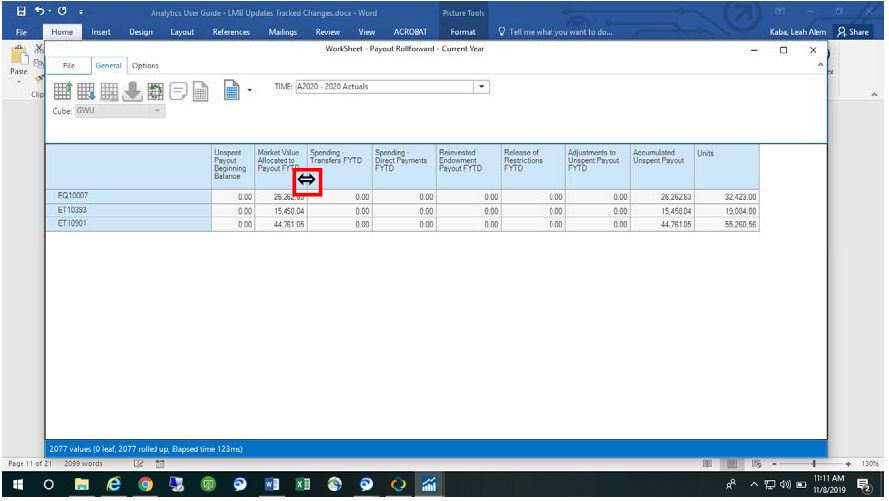The height and width of the screenshot is (501, 889).
Task: Click proofing check icon in Word status bar
Action: tap(138, 464)
